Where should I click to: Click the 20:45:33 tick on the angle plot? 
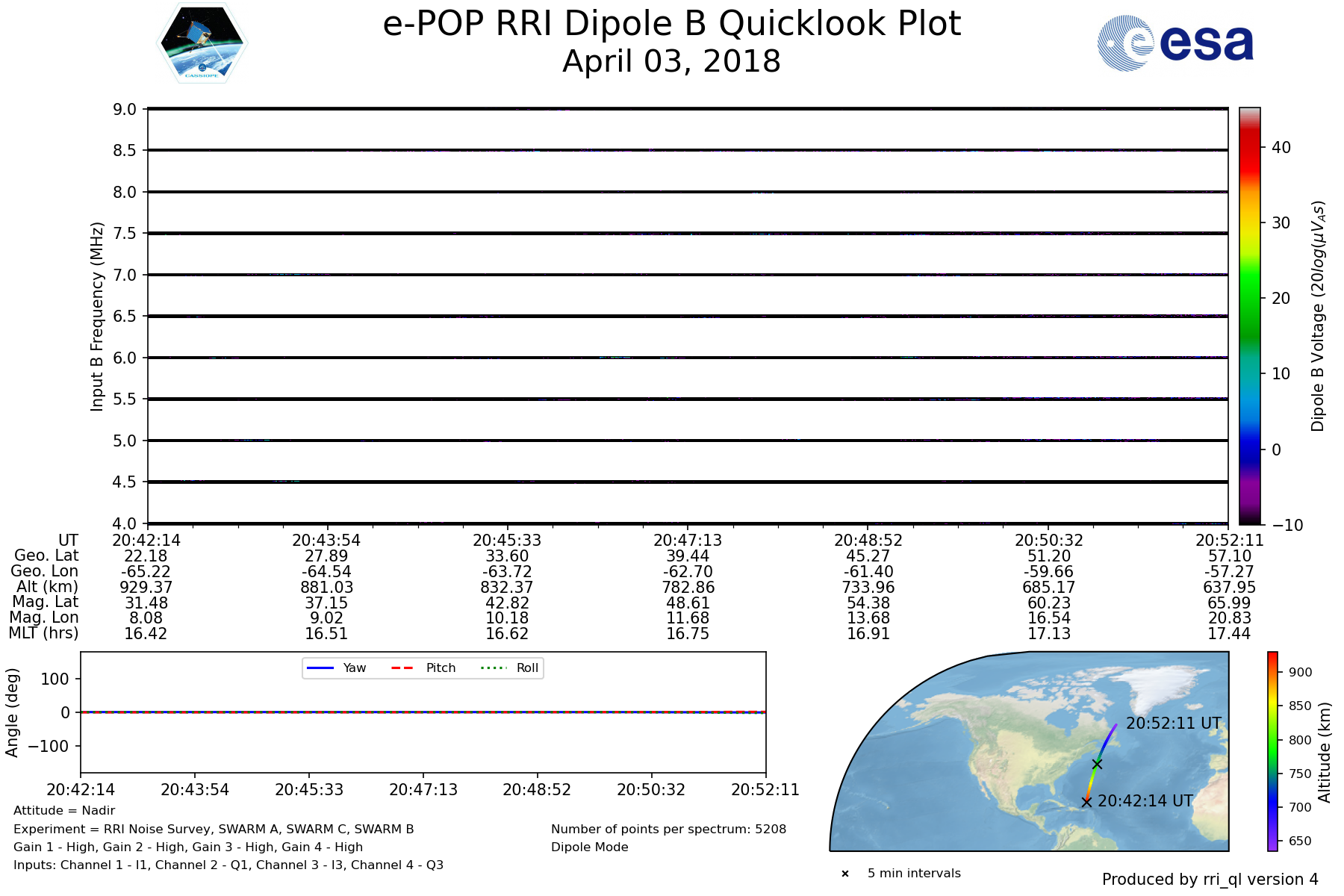(x=309, y=790)
